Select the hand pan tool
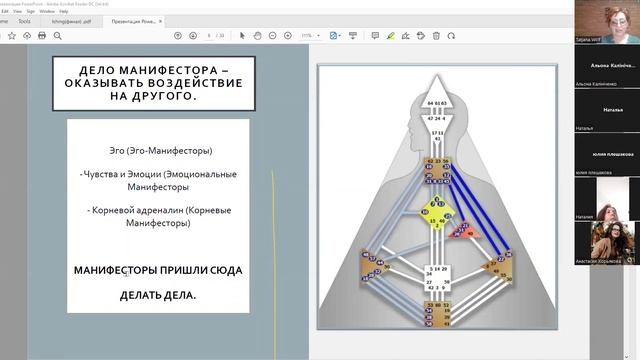 [257, 36]
